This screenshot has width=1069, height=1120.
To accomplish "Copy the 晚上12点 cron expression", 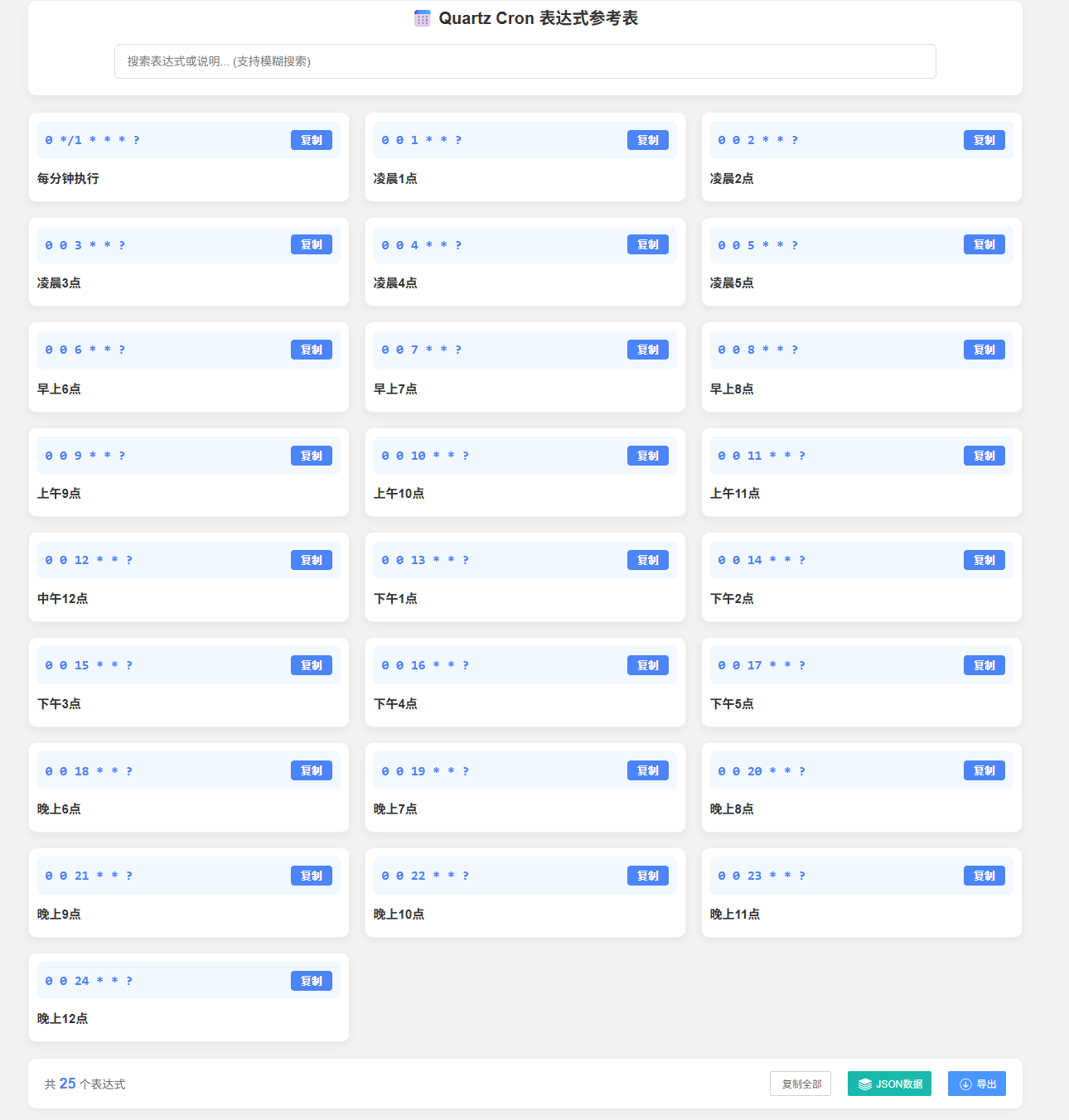I will tap(312, 981).
